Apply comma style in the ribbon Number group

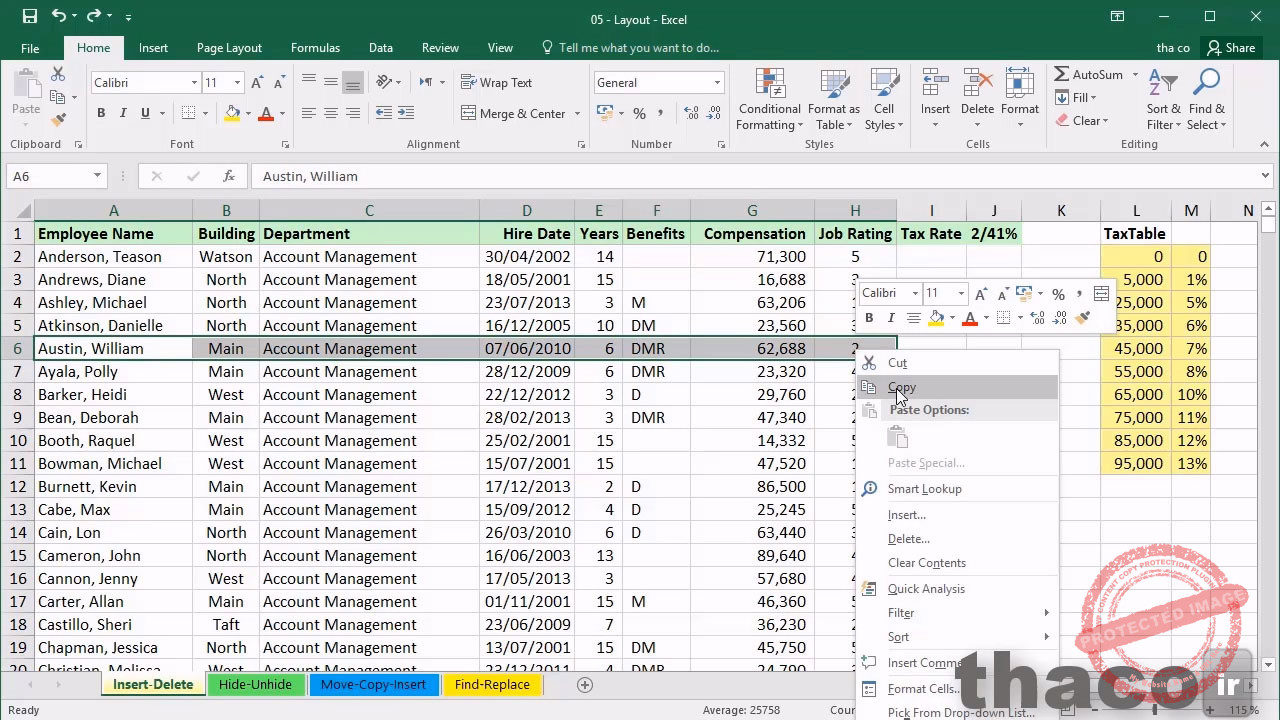click(660, 114)
